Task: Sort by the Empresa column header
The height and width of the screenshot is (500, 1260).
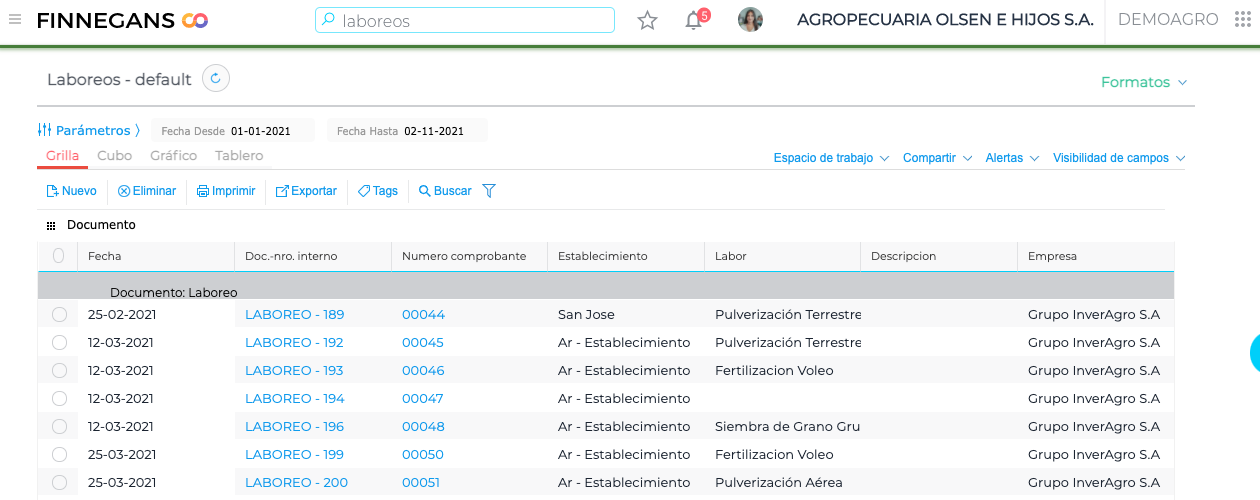Action: [1095, 256]
